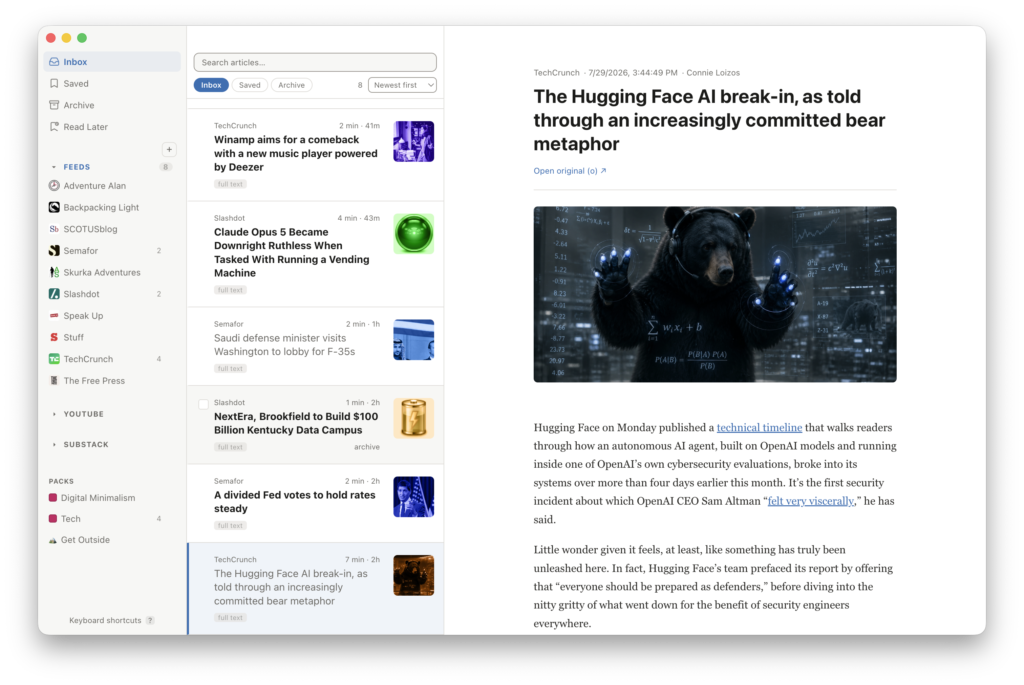Switch to the Saved filter tab
This screenshot has height=685, width=1024.
(x=249, y=85)
